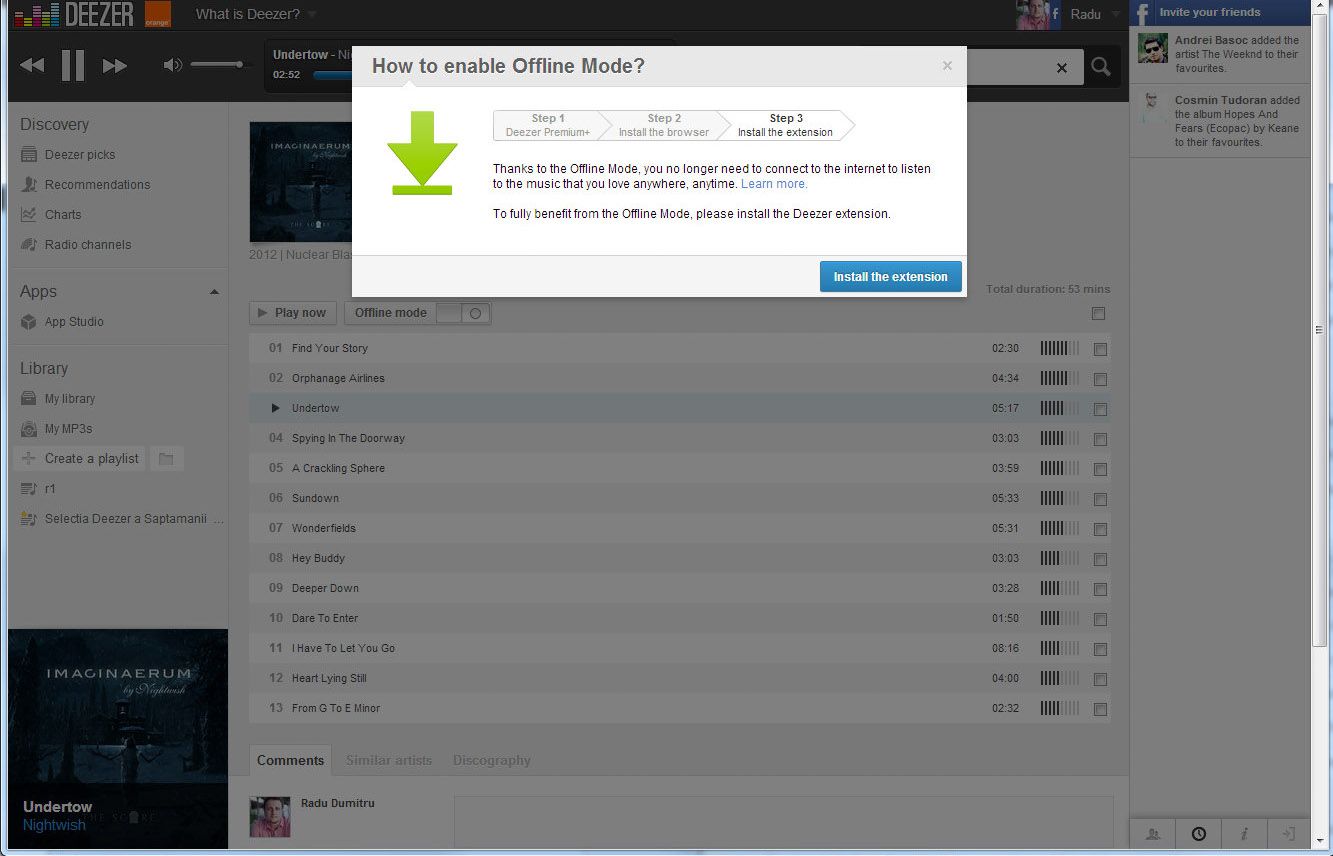Play track I Have To Let You Go

click(343, 648)
